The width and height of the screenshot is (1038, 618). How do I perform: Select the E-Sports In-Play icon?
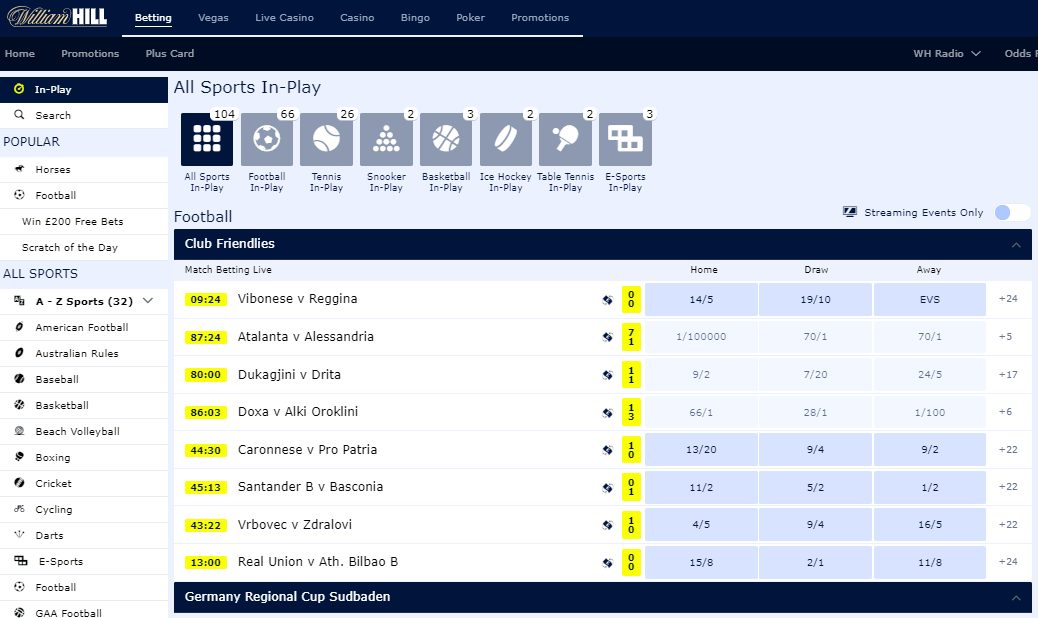tap(625, 140)
